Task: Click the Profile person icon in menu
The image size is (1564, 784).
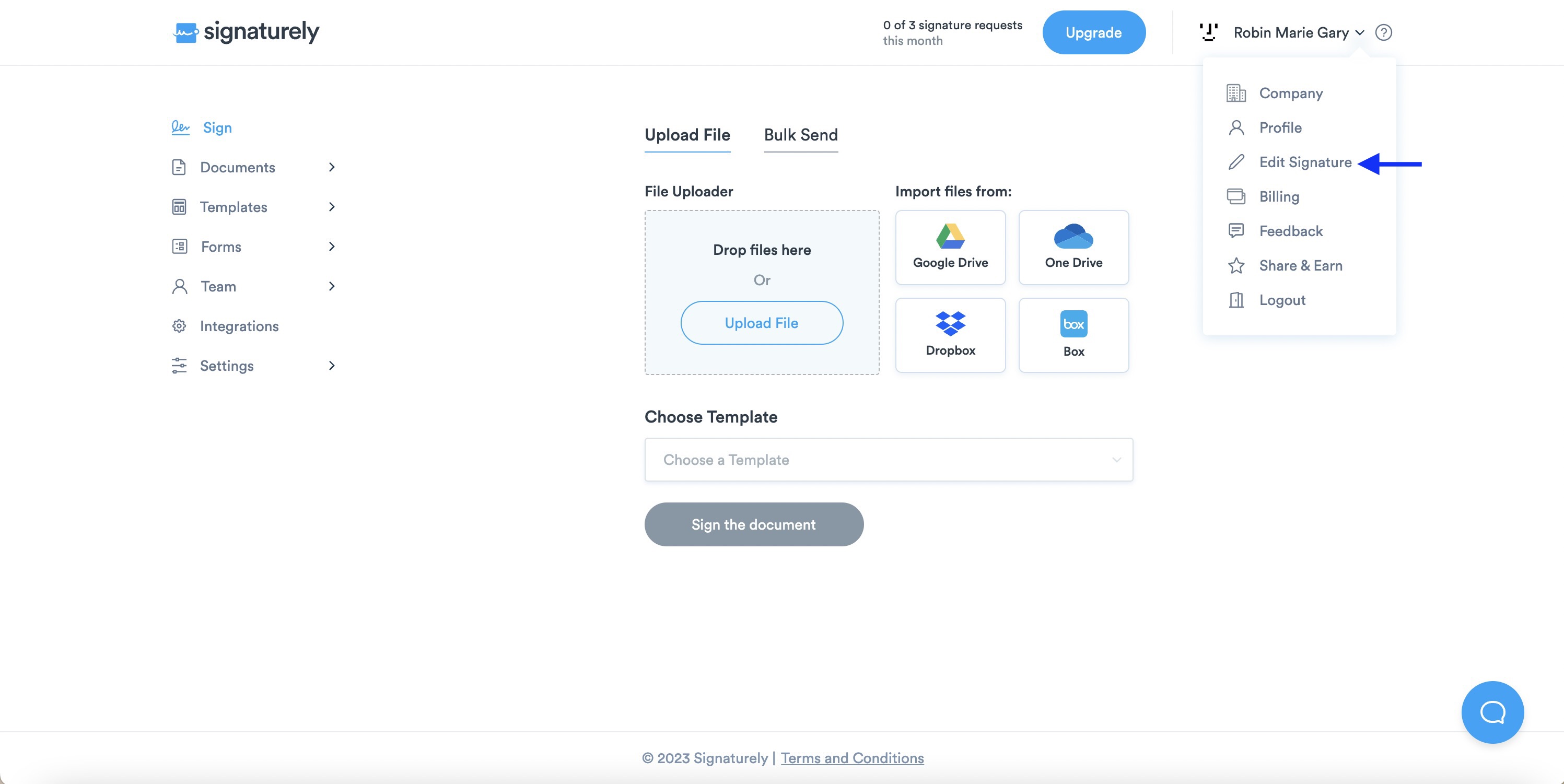Action: point(1236,127)
